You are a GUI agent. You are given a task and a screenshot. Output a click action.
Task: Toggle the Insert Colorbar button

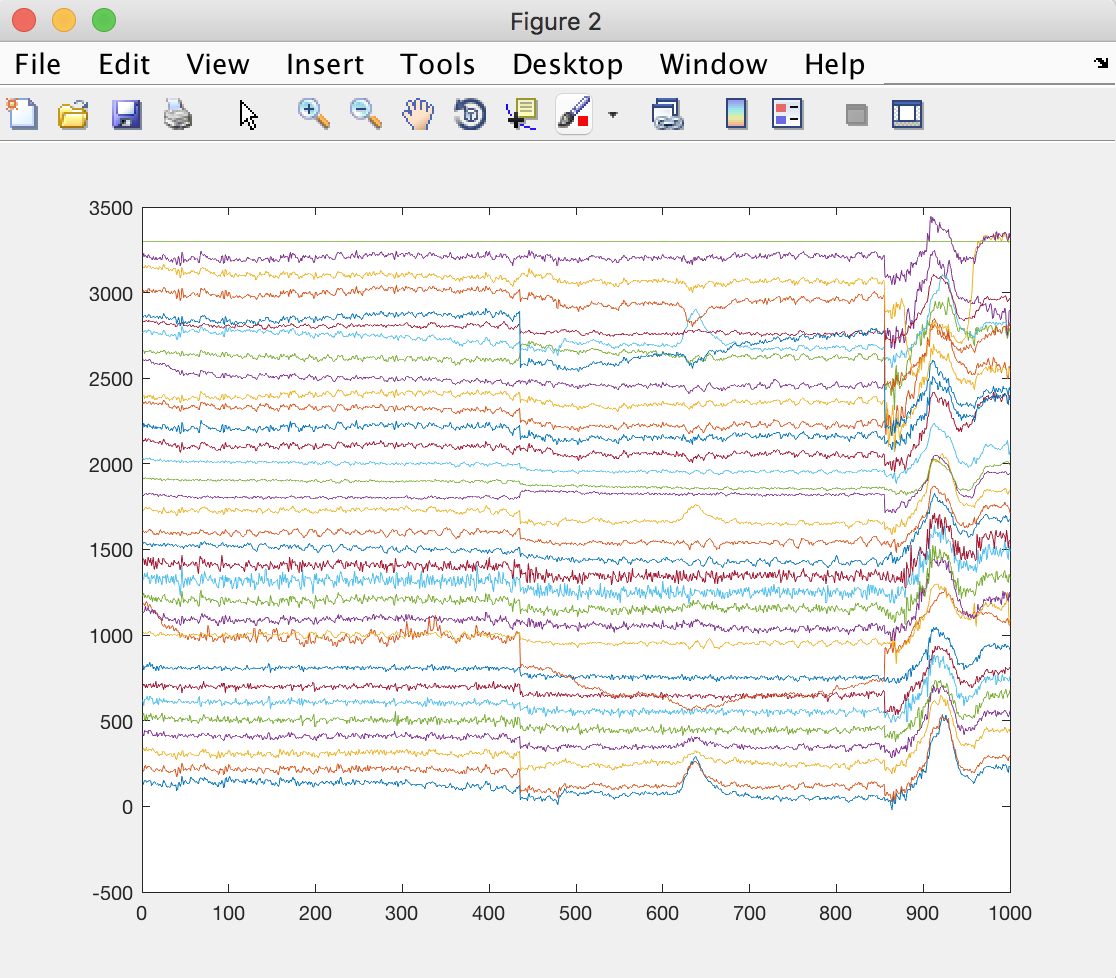(x=736, y=115)
